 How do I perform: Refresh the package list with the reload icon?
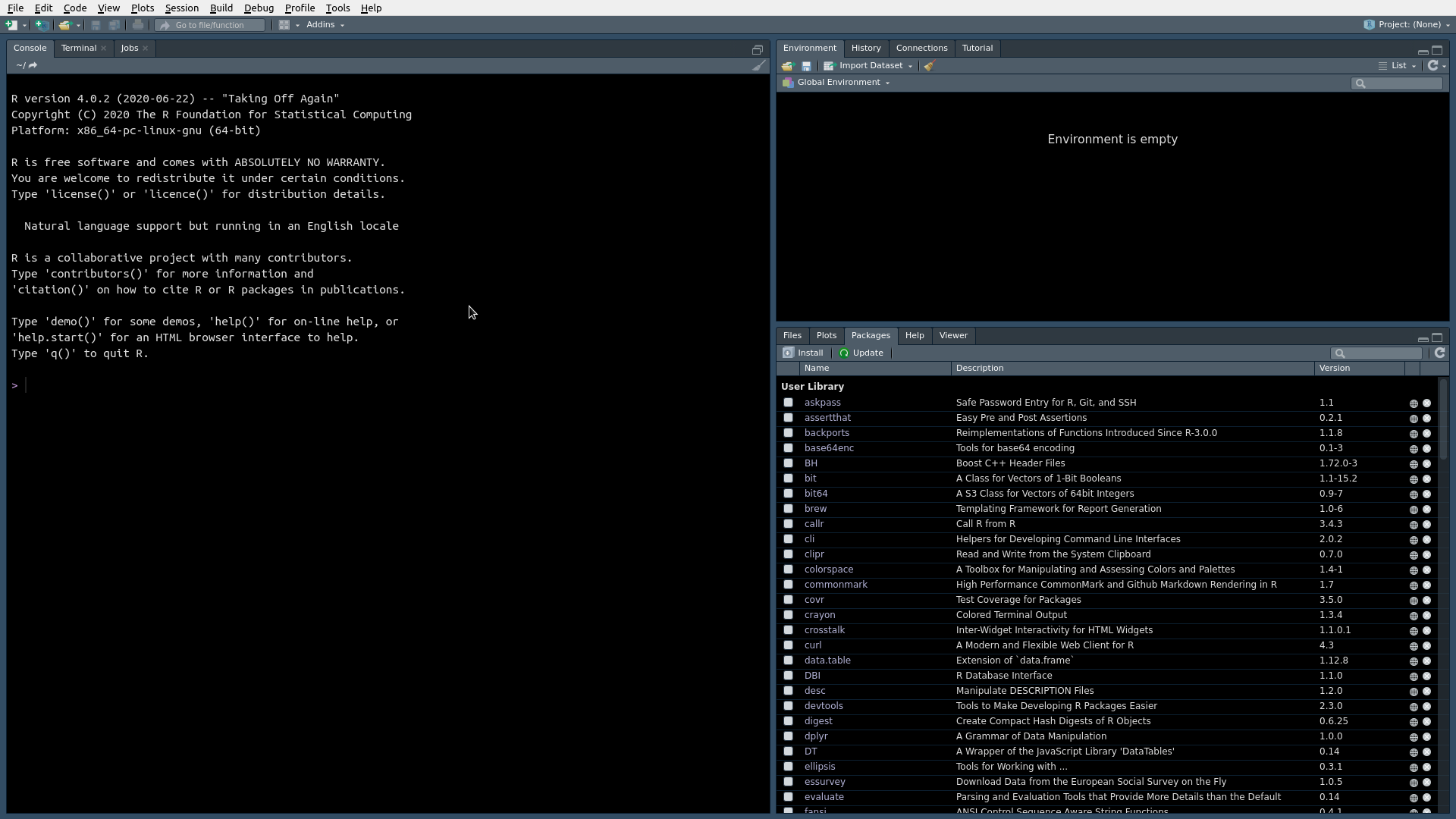(x=1439, y=353)
